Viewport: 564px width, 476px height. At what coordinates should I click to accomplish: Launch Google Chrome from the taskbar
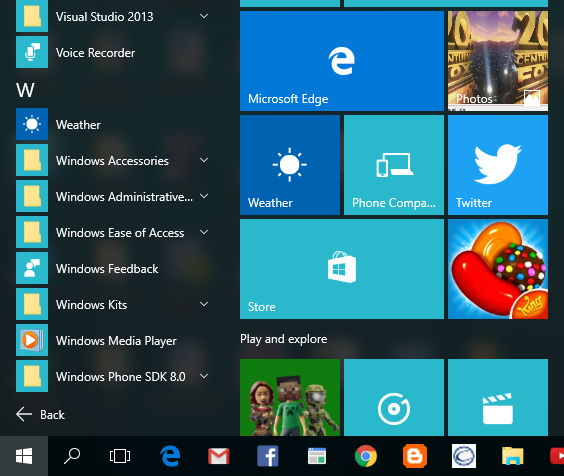pos(366,456)
